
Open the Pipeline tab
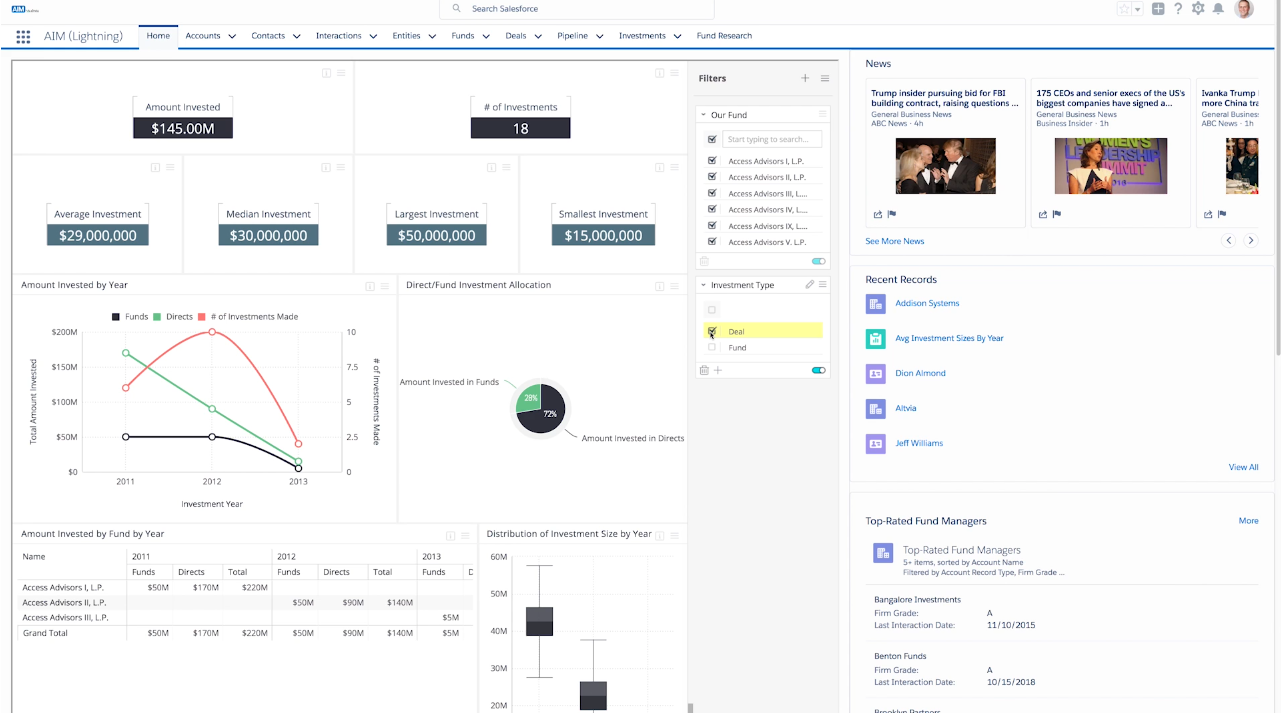572,36
